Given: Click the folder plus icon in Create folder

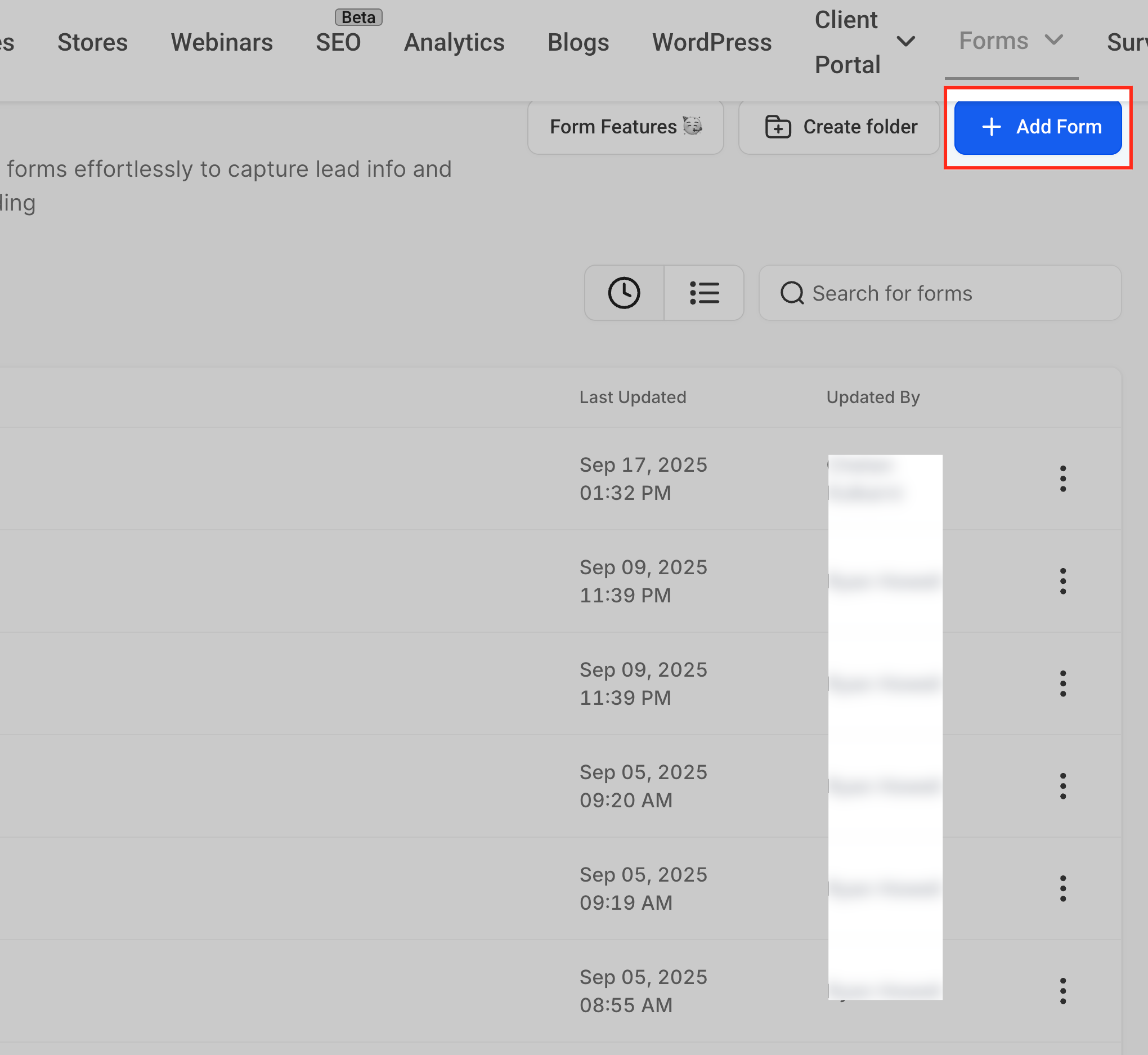Looking at the screenshot, I should 778,127.
